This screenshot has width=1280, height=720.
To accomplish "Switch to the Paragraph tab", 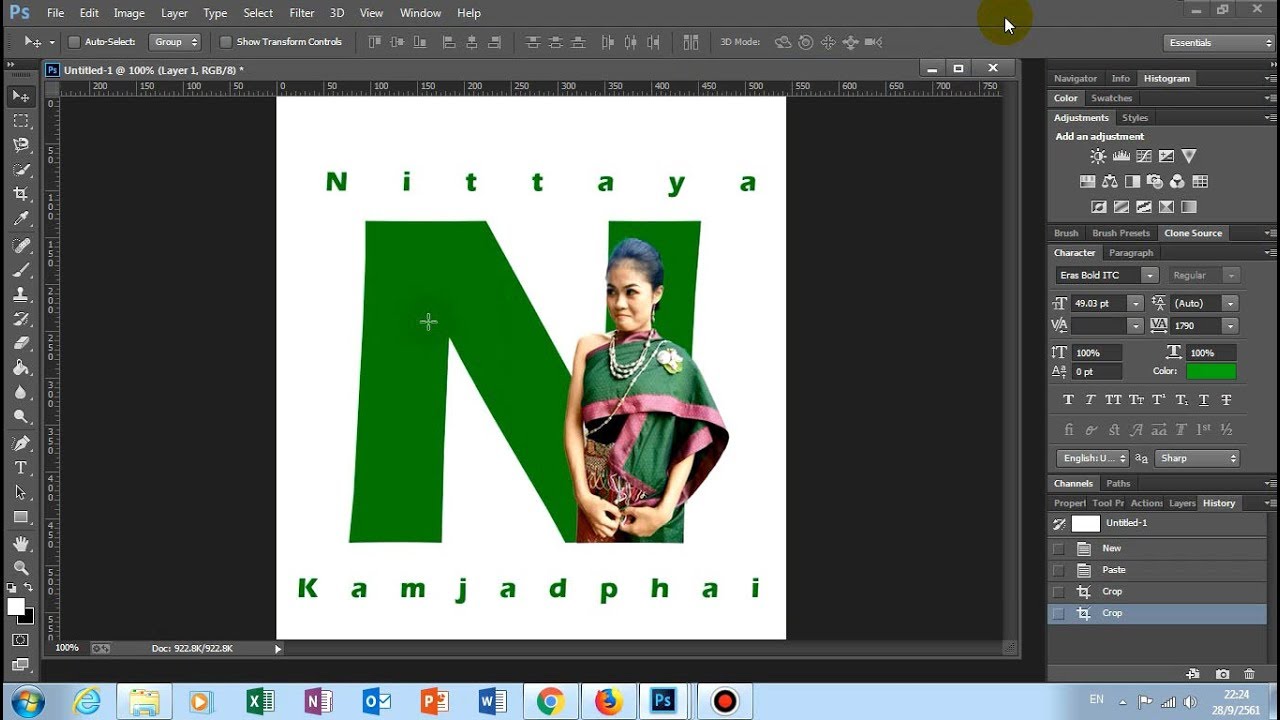I will click(x=1131, y=253).
